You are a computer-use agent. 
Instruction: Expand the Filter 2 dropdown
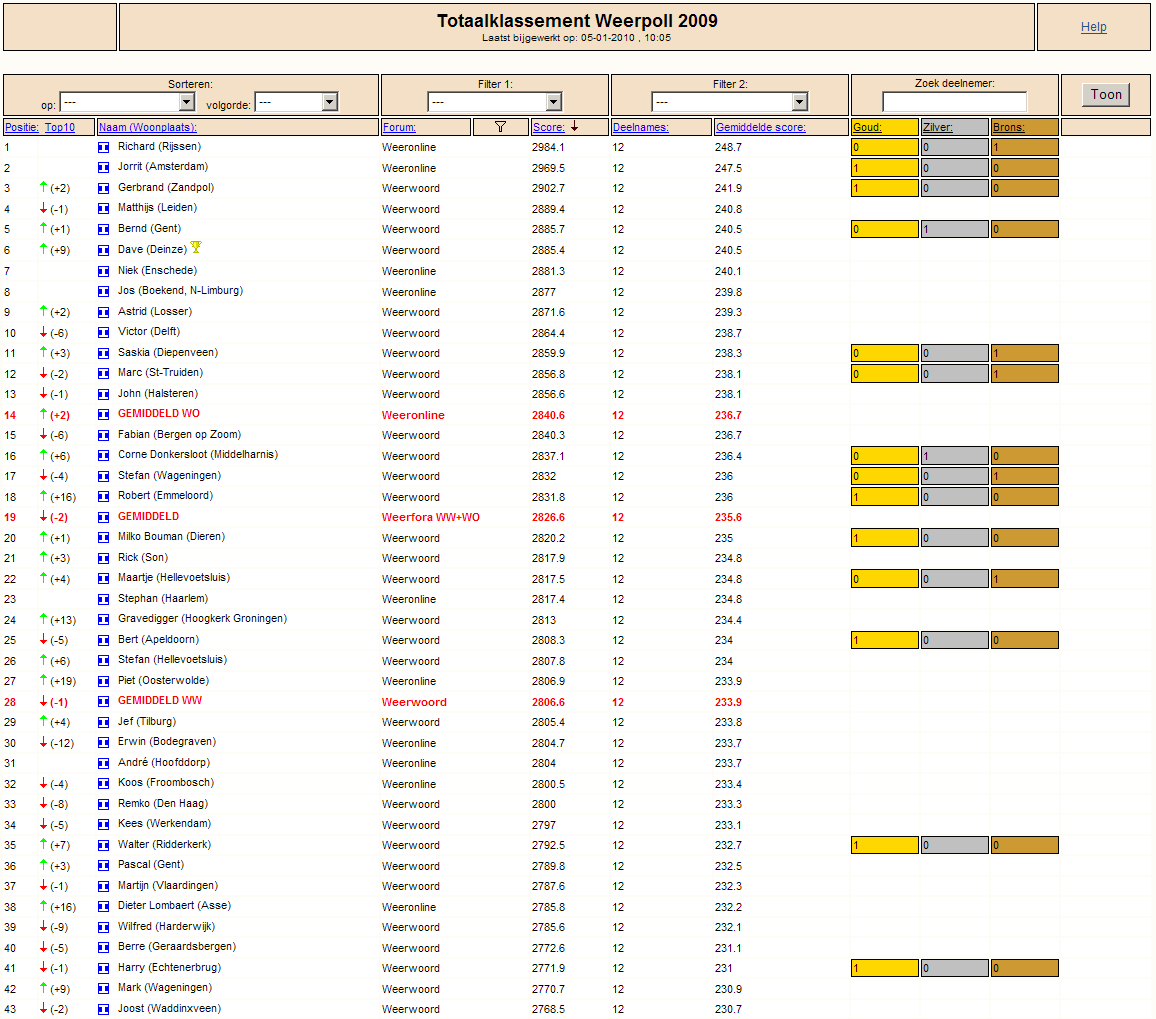pos(729,102)
